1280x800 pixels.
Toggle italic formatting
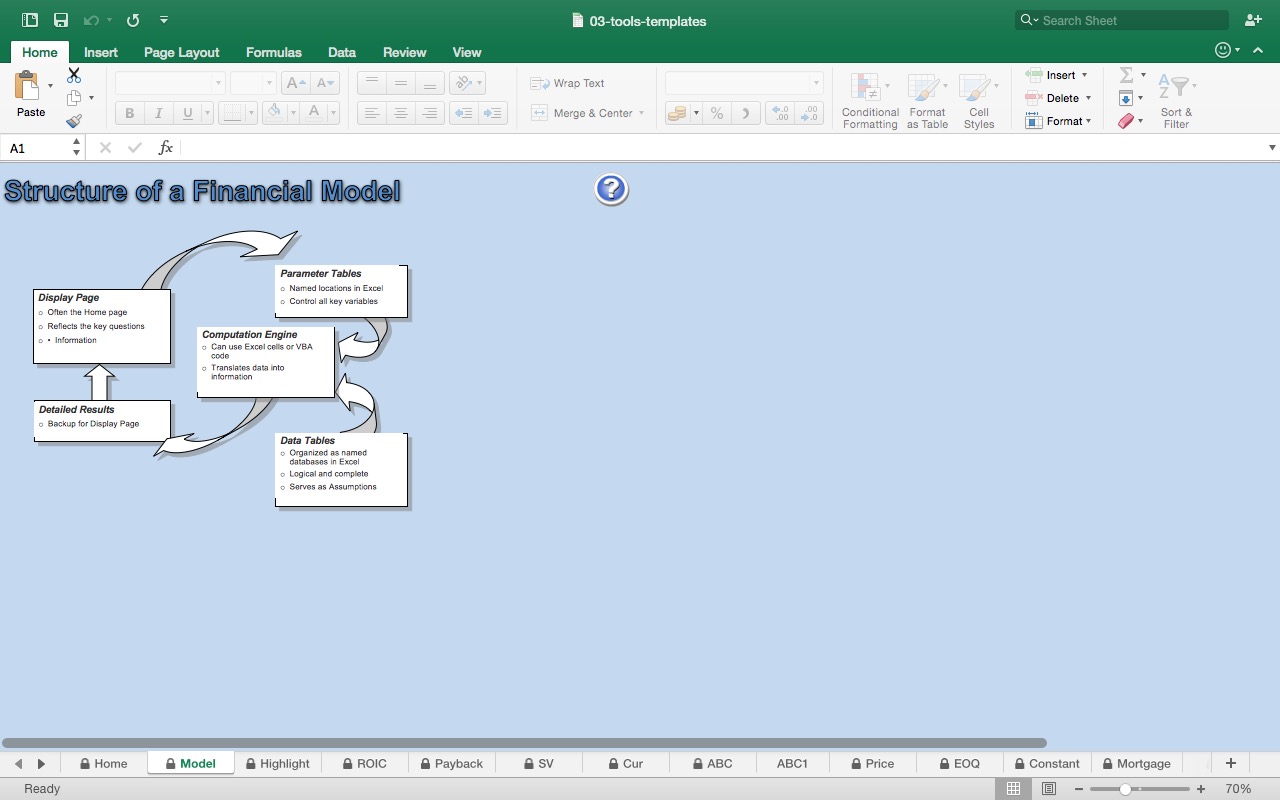158,113
